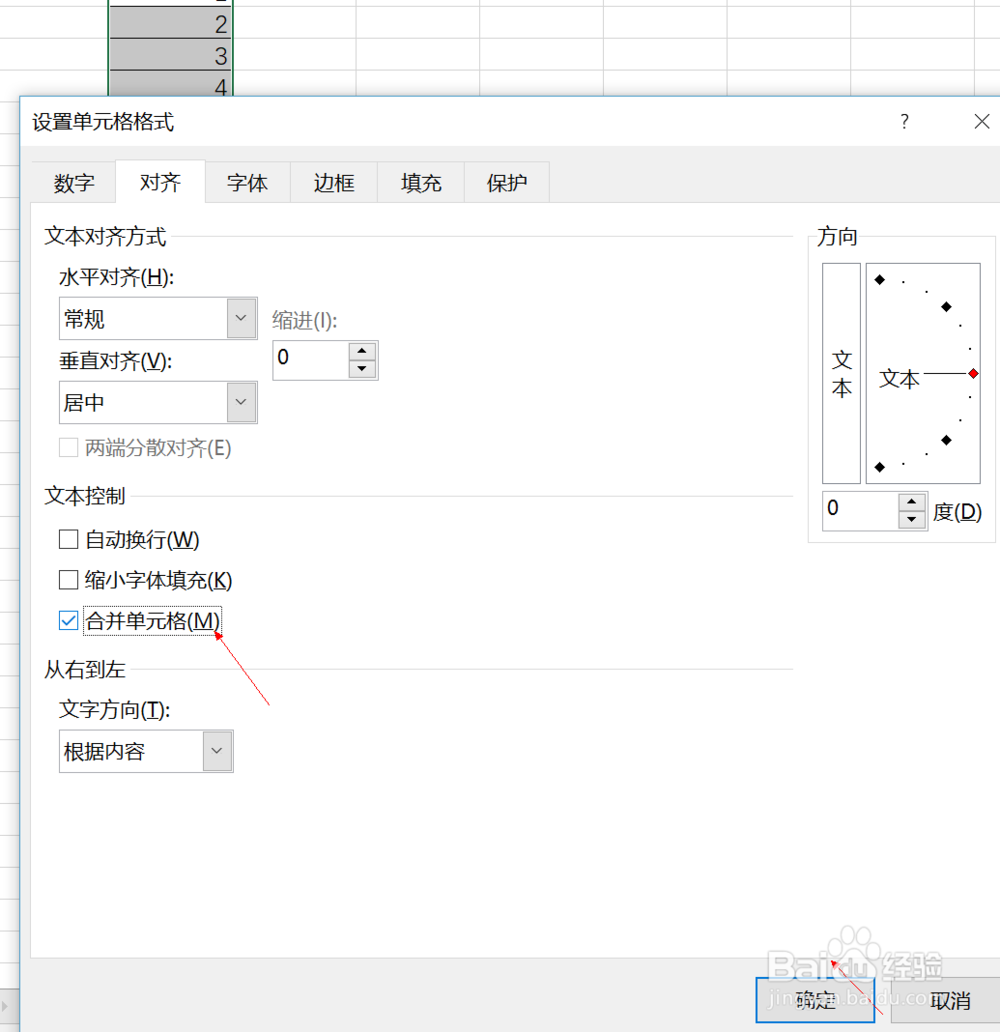Open the 填充 fill tab
The height and width of the screenshot is (1032, 1000).
(419, 182)
